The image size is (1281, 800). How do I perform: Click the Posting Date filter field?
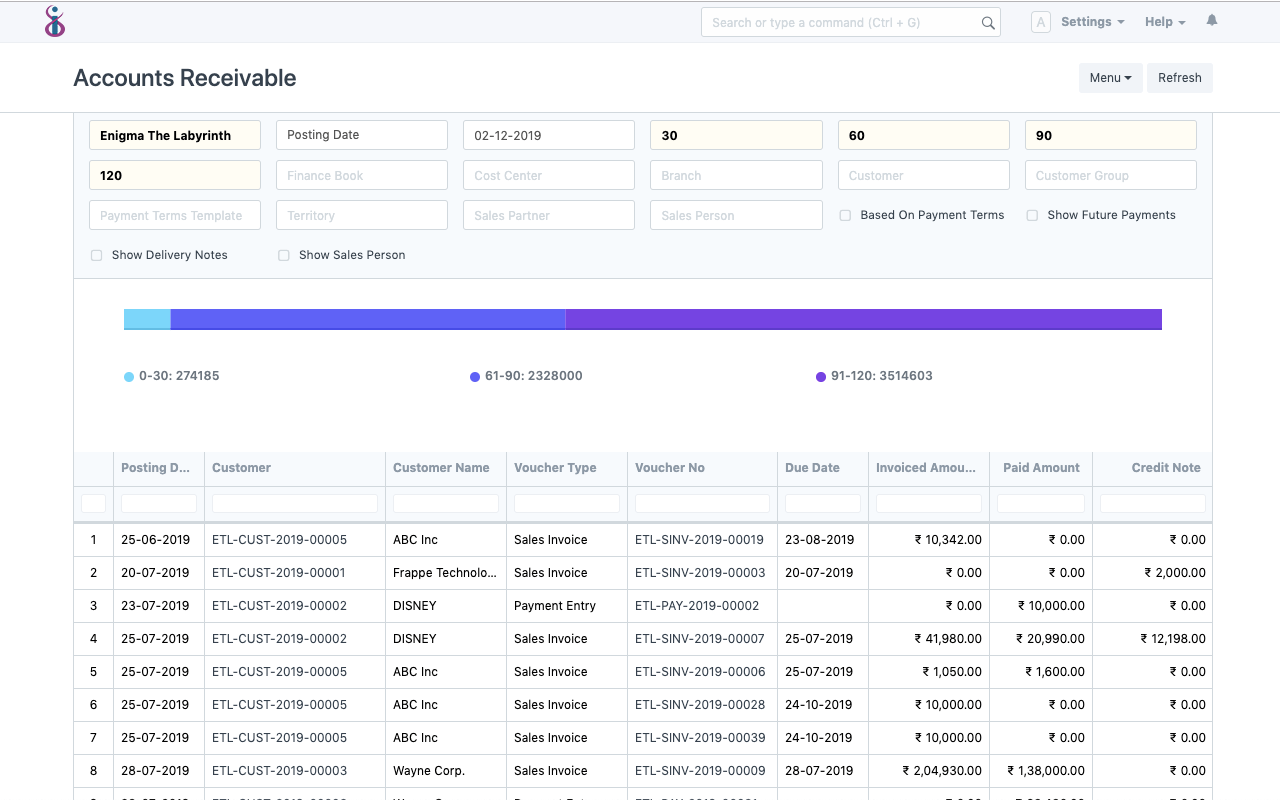361,135
